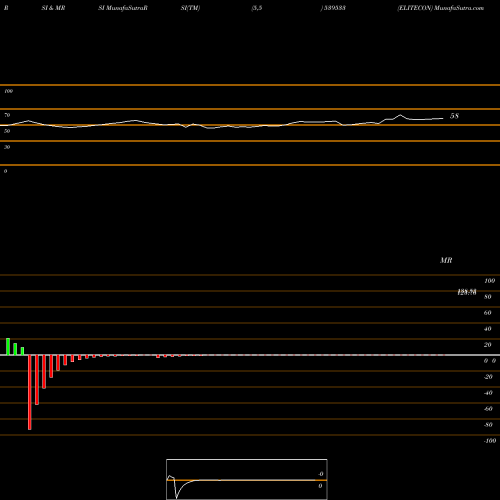Click the 539533 stock code text
This screenshot has height=500, width=500.
pos(335,8)
